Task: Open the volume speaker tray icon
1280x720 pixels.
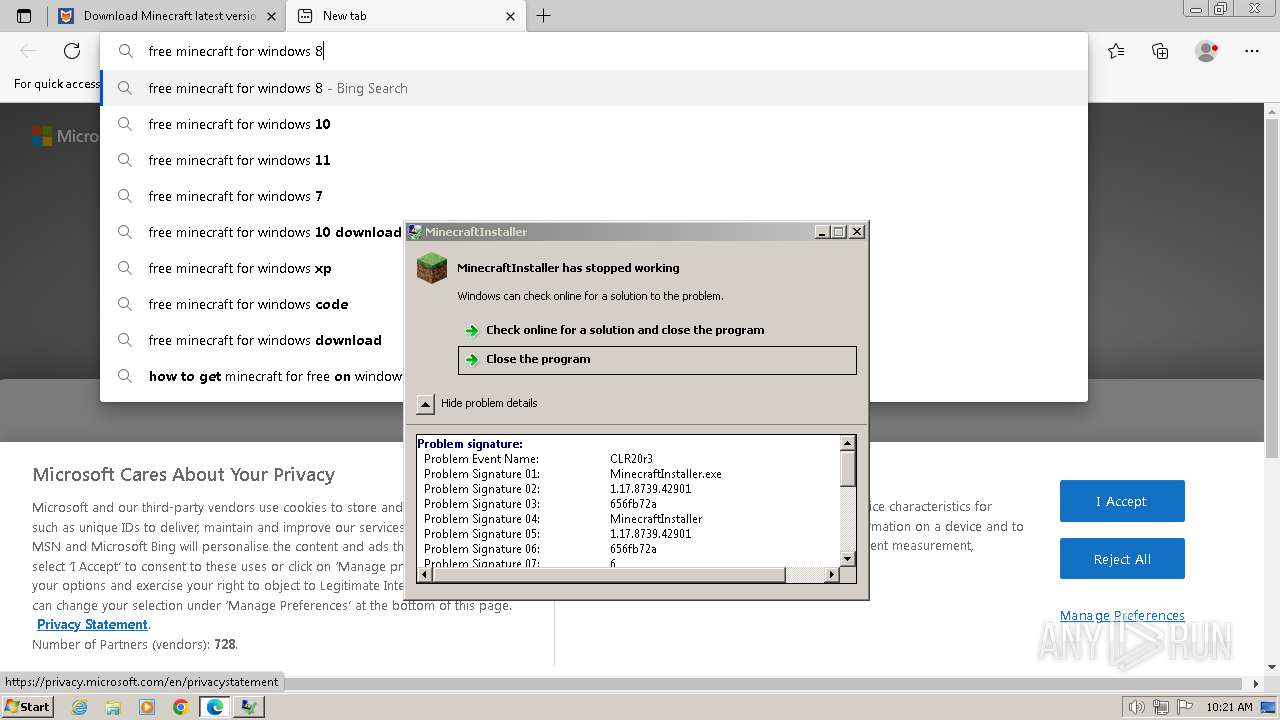Action: coord(1137,707)
